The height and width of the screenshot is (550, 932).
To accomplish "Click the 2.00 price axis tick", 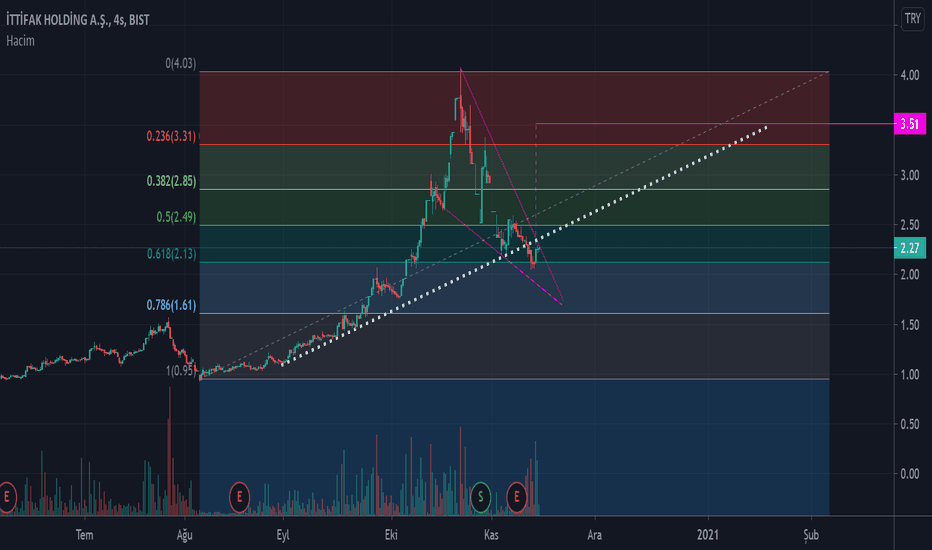I will (x=909, y=275).
